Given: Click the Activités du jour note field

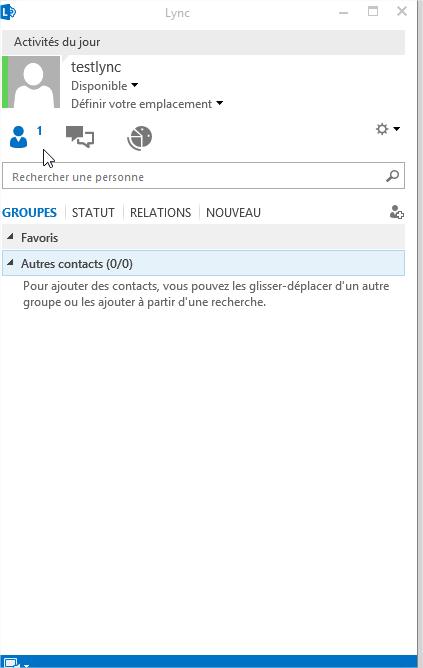Looking at the screenshot, I should [203, 42].
